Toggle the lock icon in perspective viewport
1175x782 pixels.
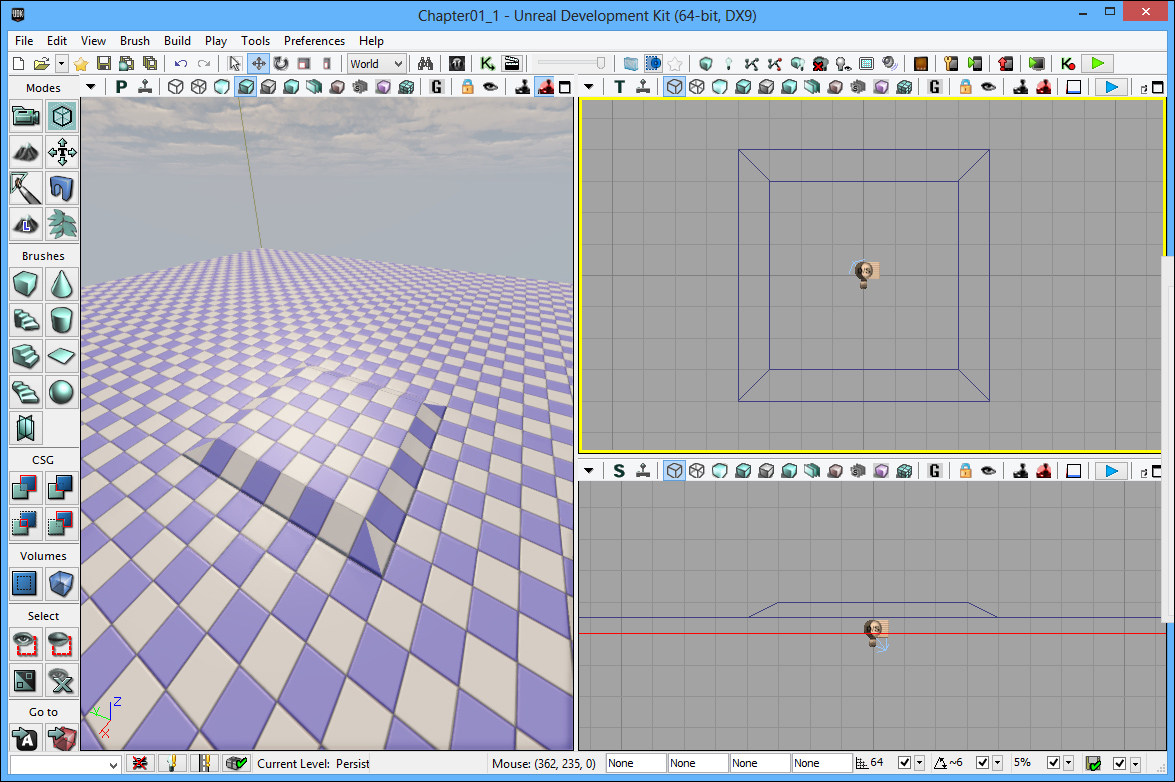click(x=467, y=87)
